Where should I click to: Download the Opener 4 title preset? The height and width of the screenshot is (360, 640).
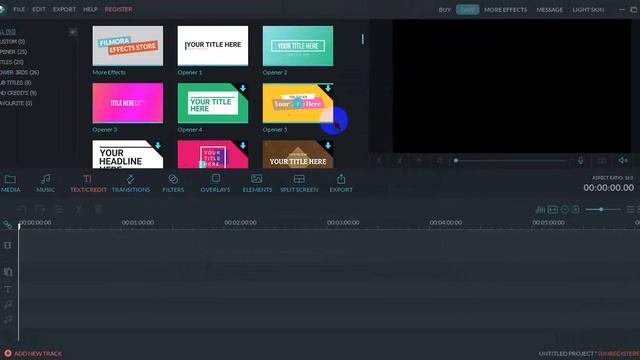pyautogui.click(x=243, y=88)
